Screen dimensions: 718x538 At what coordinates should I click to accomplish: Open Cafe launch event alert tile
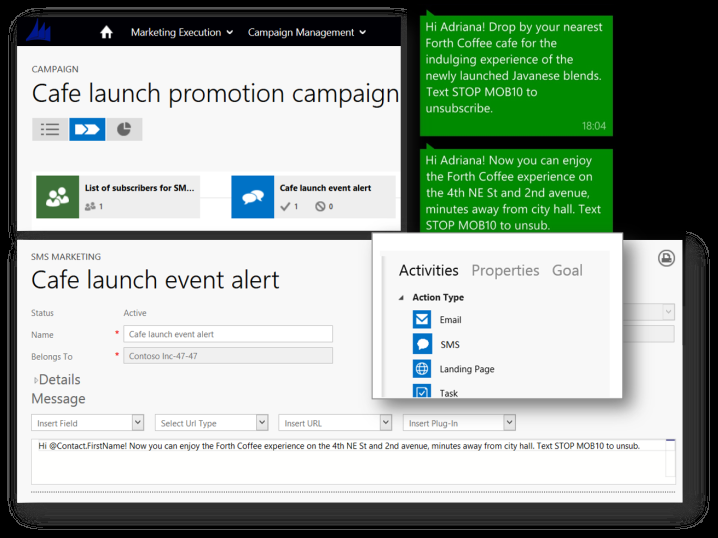point(313,197)
